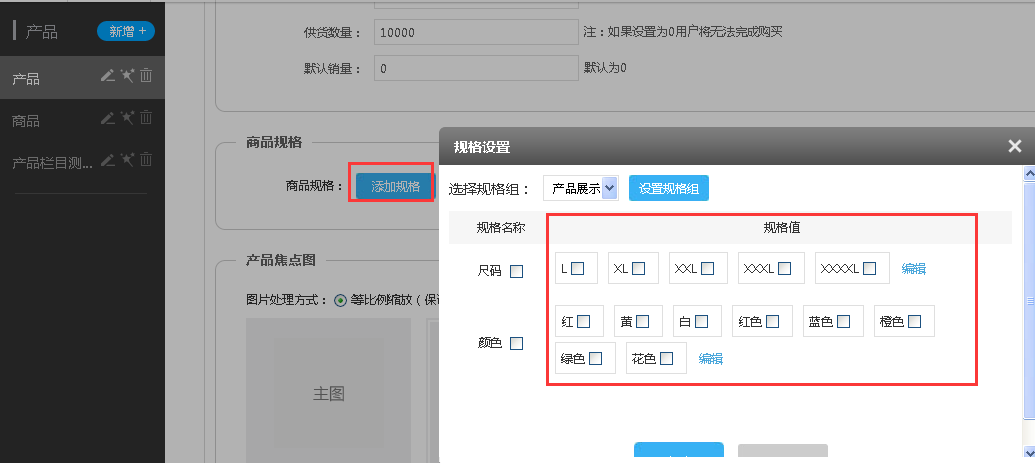Close the 规格设置 dialog with X
The height and width of the screenshot is (463, 1035).
coord(1014,147)
